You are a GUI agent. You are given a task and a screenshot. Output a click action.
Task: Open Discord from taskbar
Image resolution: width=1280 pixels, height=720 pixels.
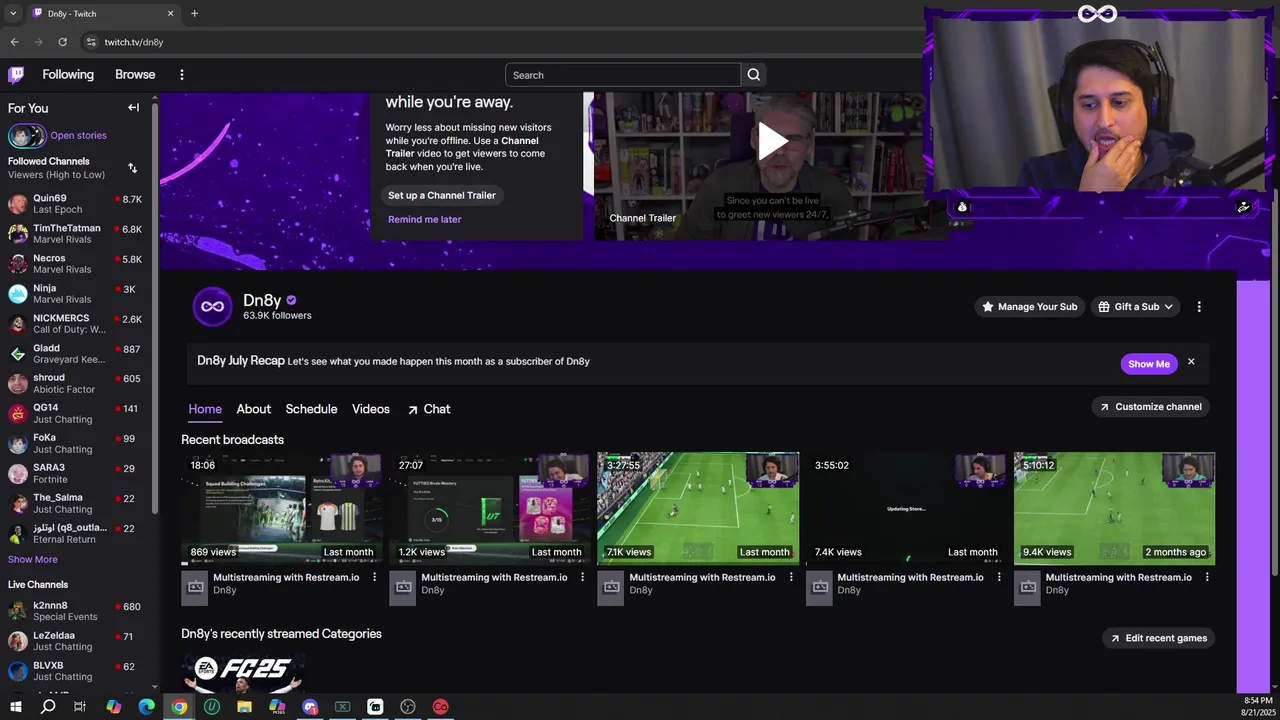coord(310,707)
